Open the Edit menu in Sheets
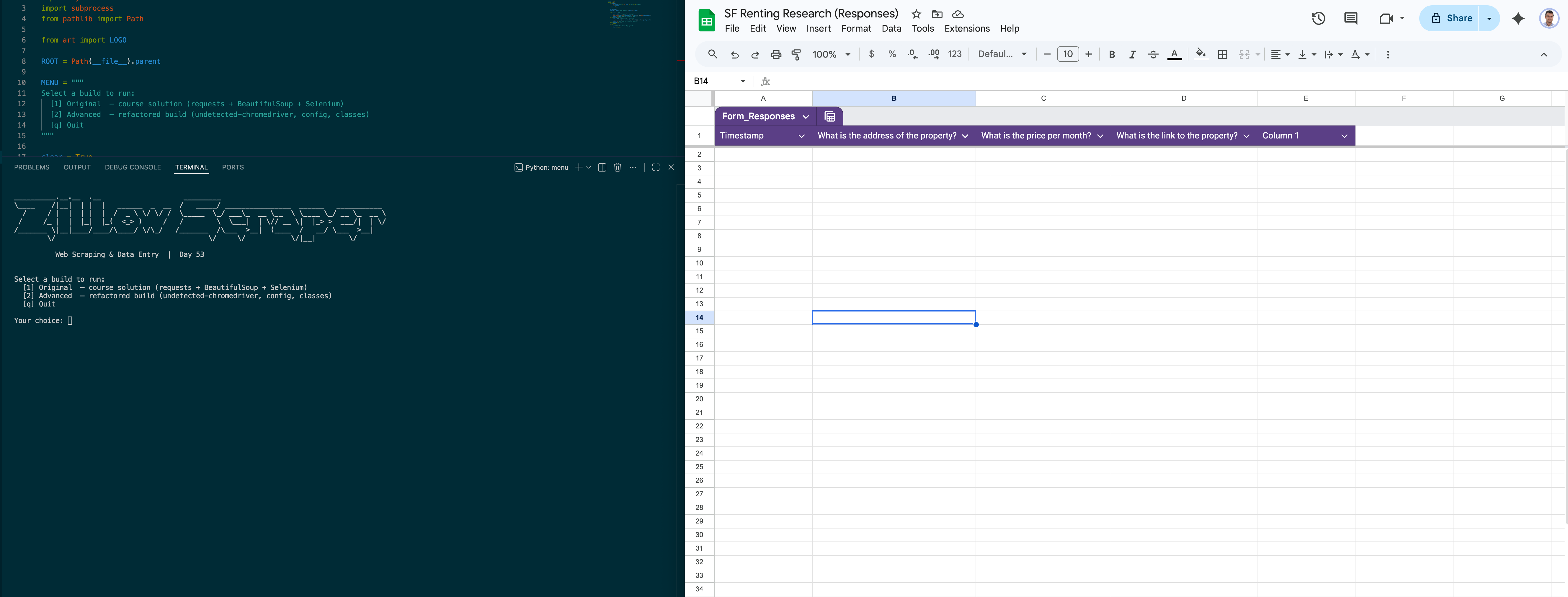The width and height of the screenshot is (1568, 597). [x=758, y=29]
